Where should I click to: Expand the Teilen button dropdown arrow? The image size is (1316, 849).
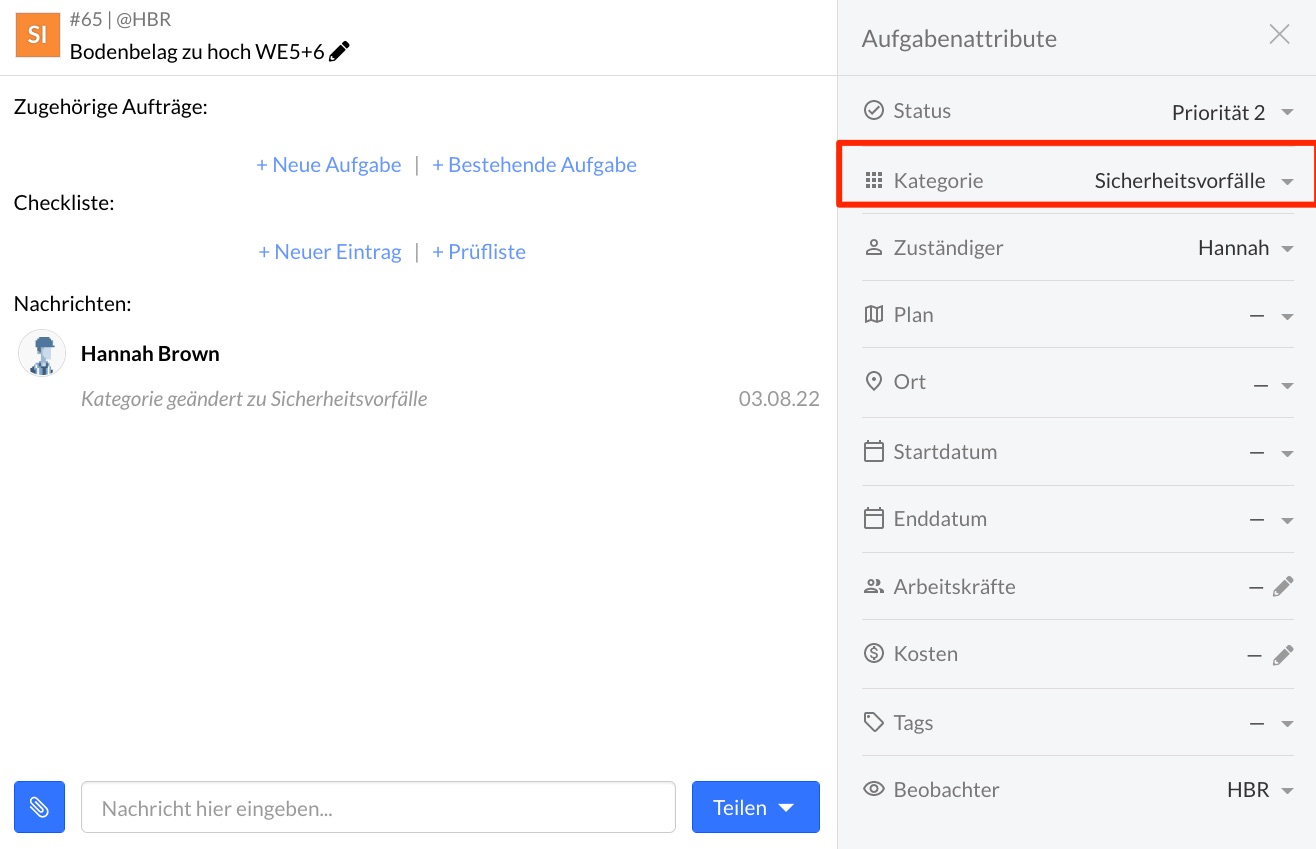click(786, 807)
